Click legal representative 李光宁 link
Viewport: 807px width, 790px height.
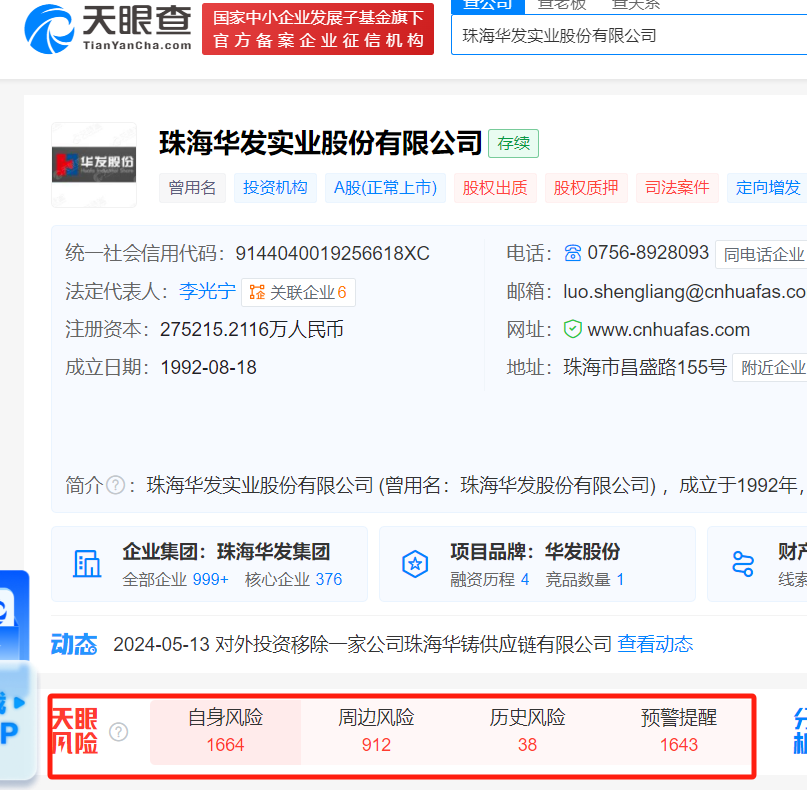pyautogui.click(x=207, y=292)
